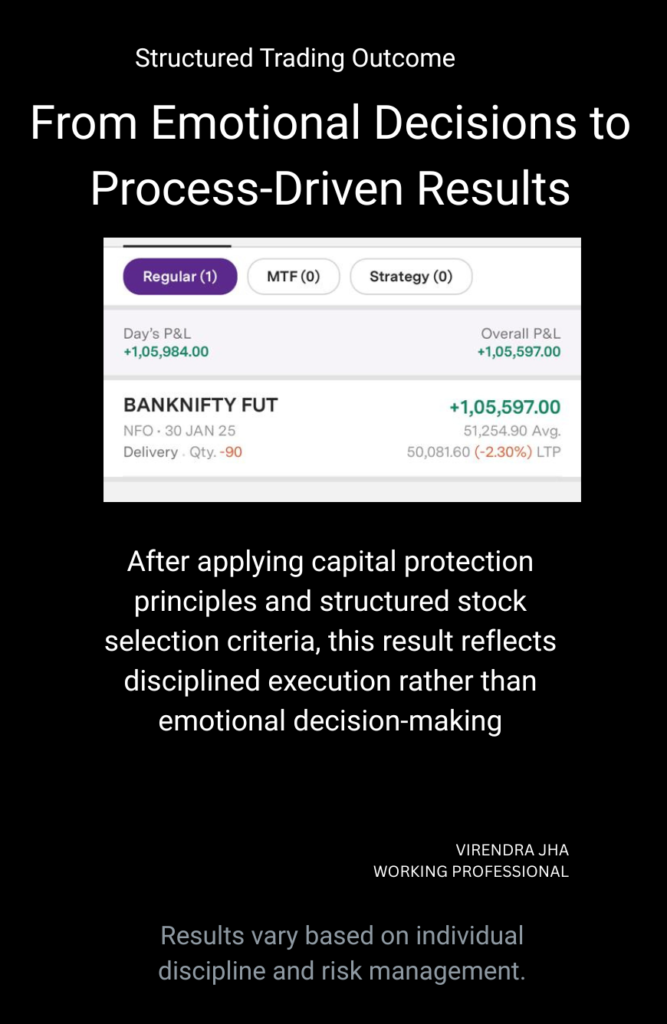
Task: Click the Day's P&L label
Action: pyautogui.click(x=150, y=333)
